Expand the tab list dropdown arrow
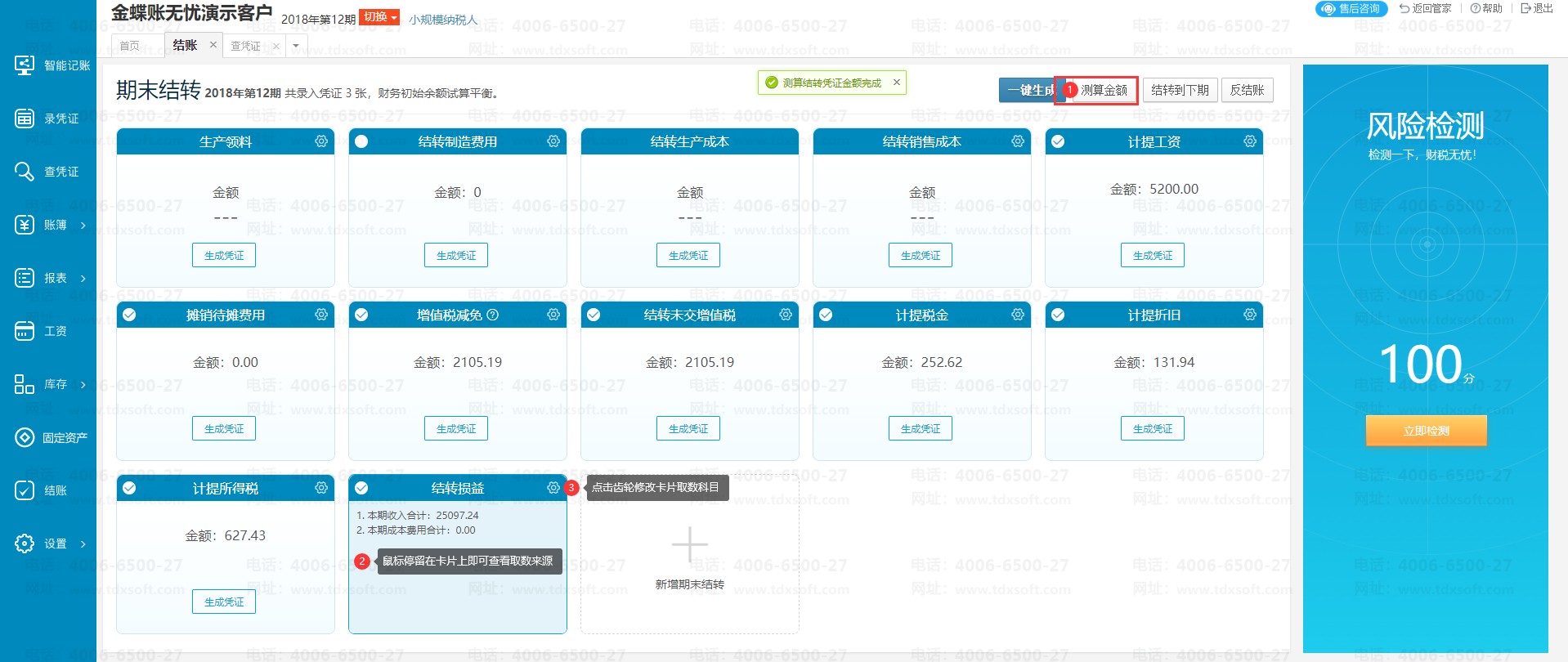1568x662 pixels. coord(296,46)
